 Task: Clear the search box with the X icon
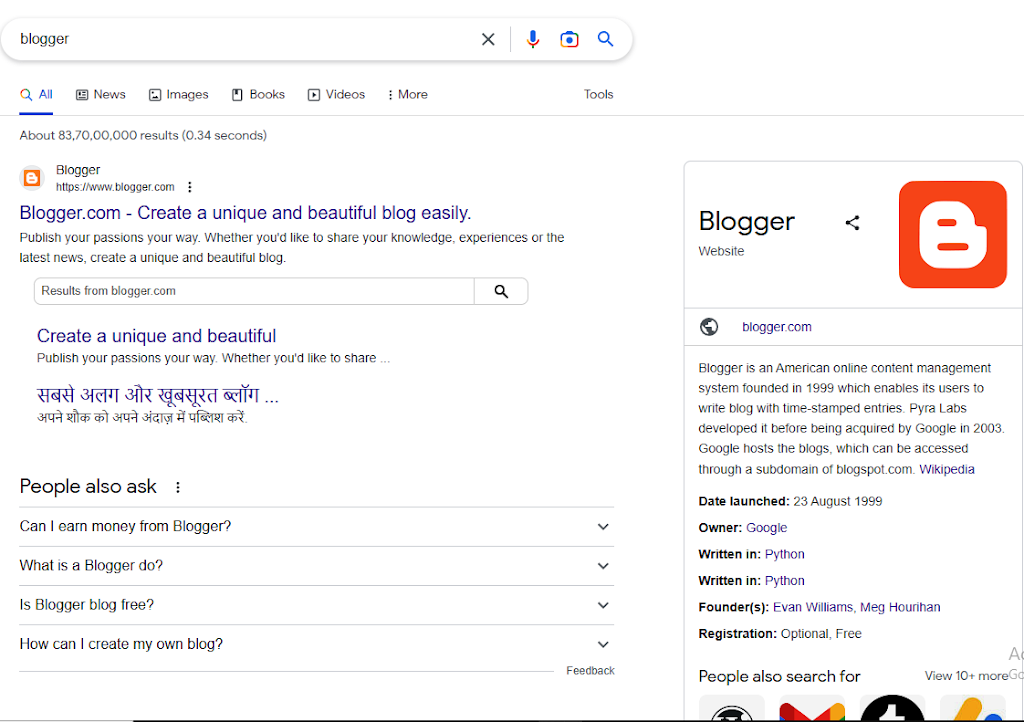[x=488, y=39]
